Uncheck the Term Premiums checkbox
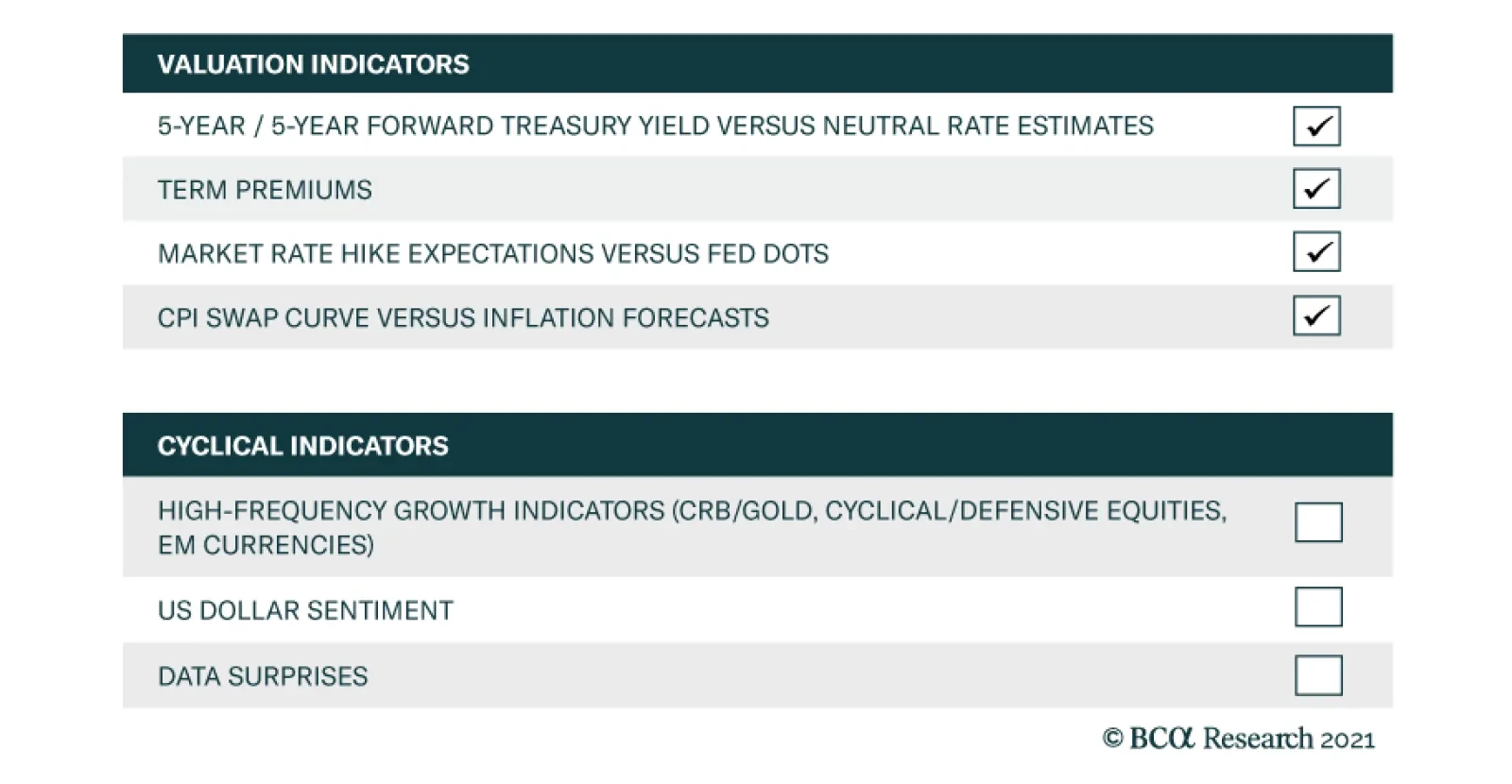Image resolution: width=1512 pixels, height=784 pixels. pos(1316,189)
